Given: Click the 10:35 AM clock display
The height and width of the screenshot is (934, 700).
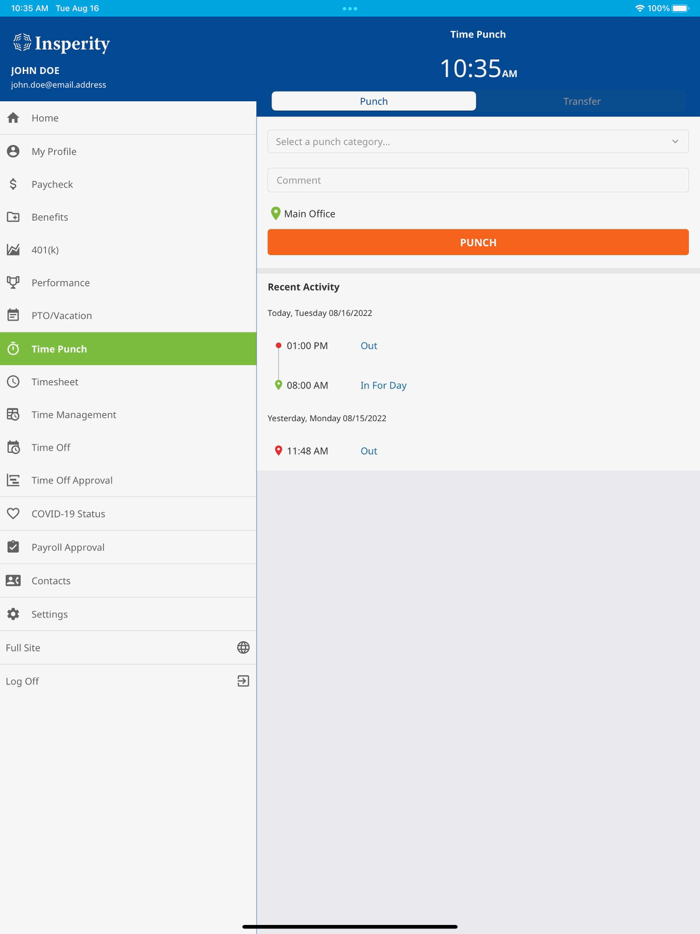Looking at the screenshot, I should [x=478, y=69].
